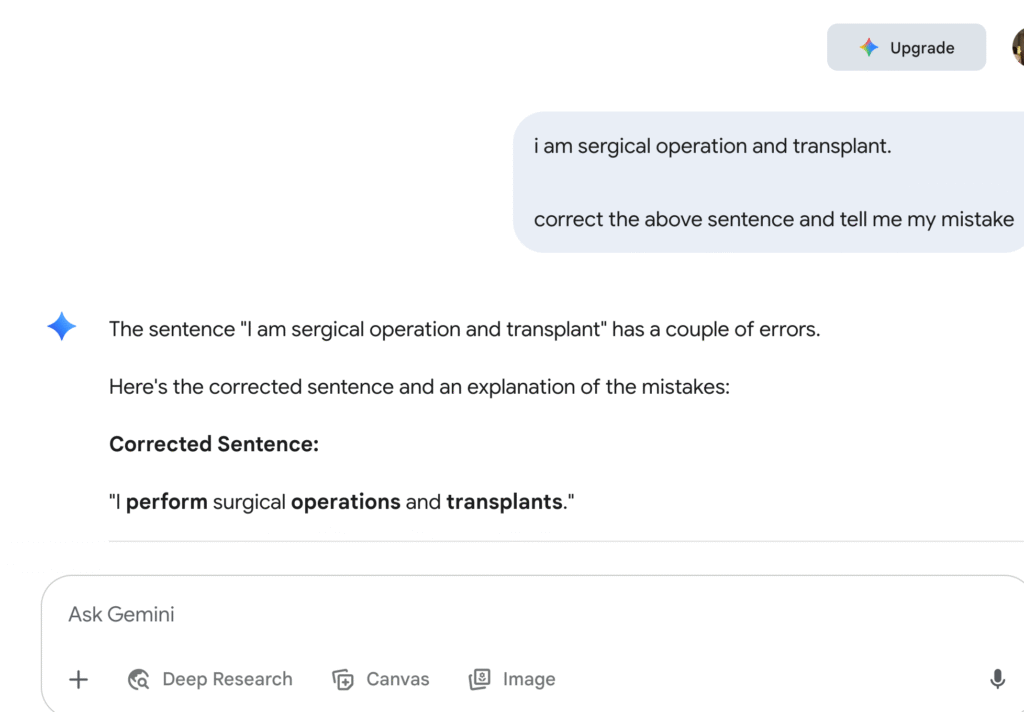Image resolution: width=1024 pixels, height=712 pixels.
Task: Open the profile avatar menu
Action: tap(1018, 47)
